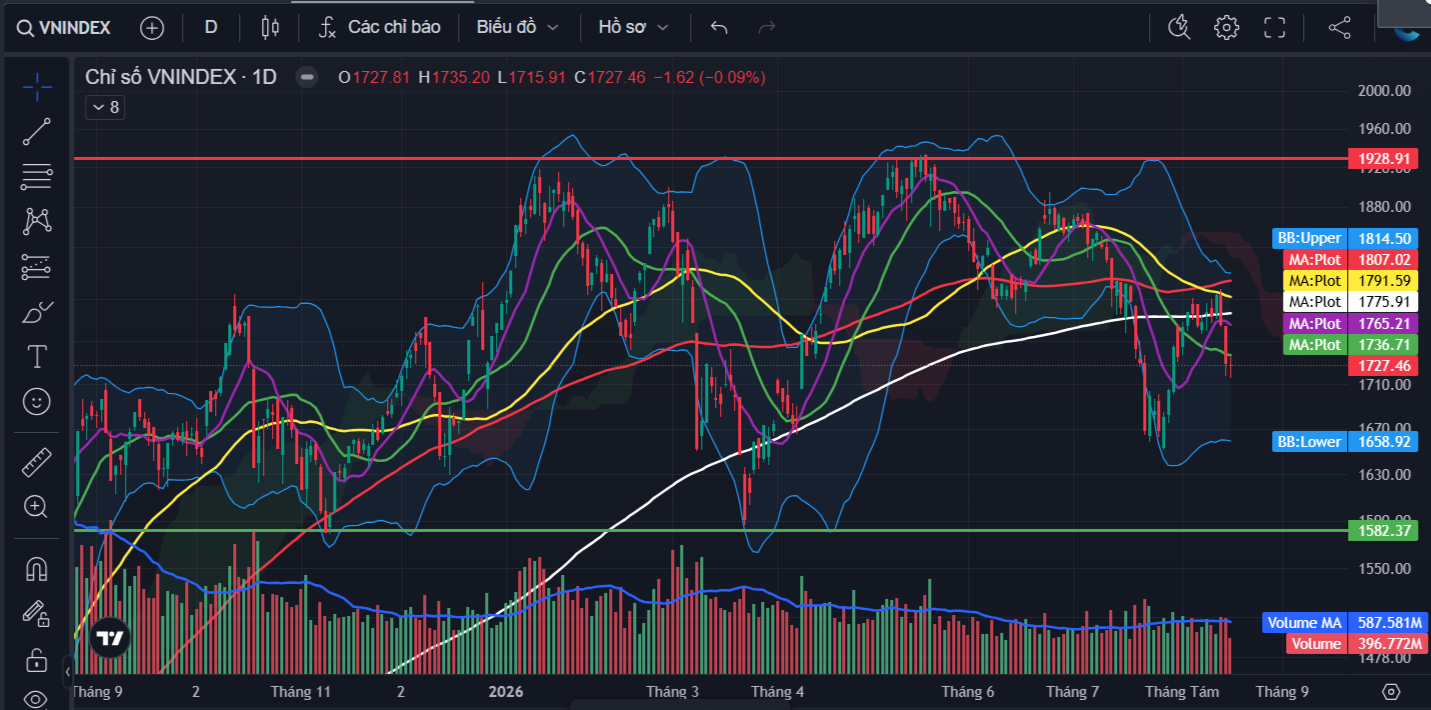This screenshot has height=710, width=1431.
Task: Open the quick search lightning icon
Action: (x=1179, y=27)
